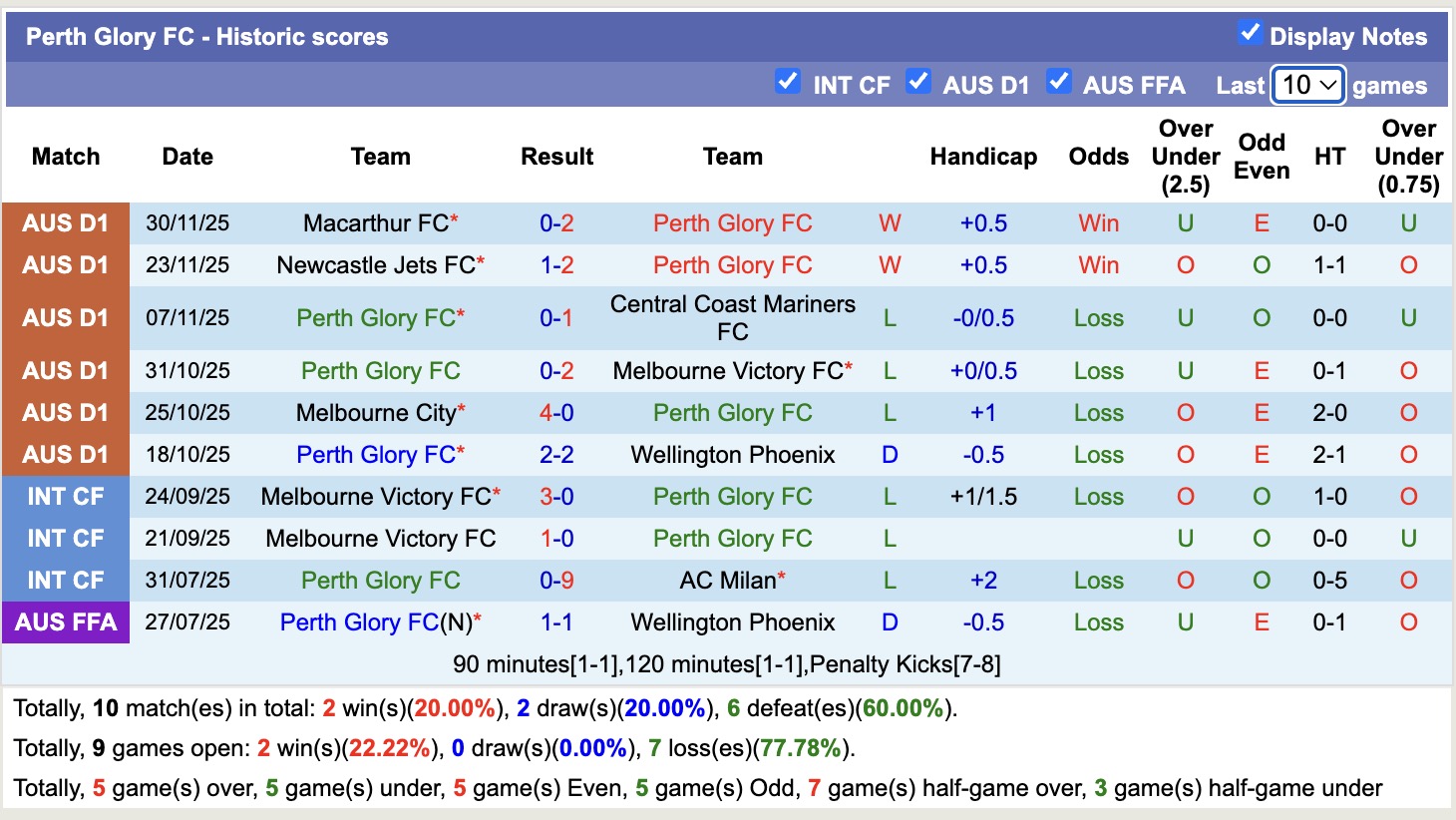Click the AUS D1 label on the 30/11 row
The image size is (1456, 820).
tap(66, 222)
